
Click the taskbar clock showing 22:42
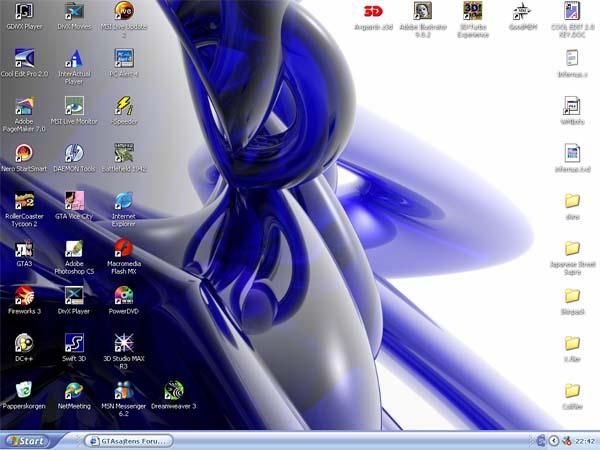(x=584, y=440)
